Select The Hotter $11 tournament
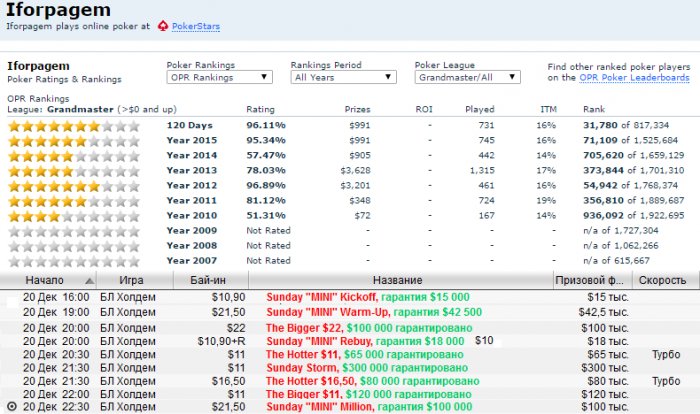 click(x=365, y=355)
